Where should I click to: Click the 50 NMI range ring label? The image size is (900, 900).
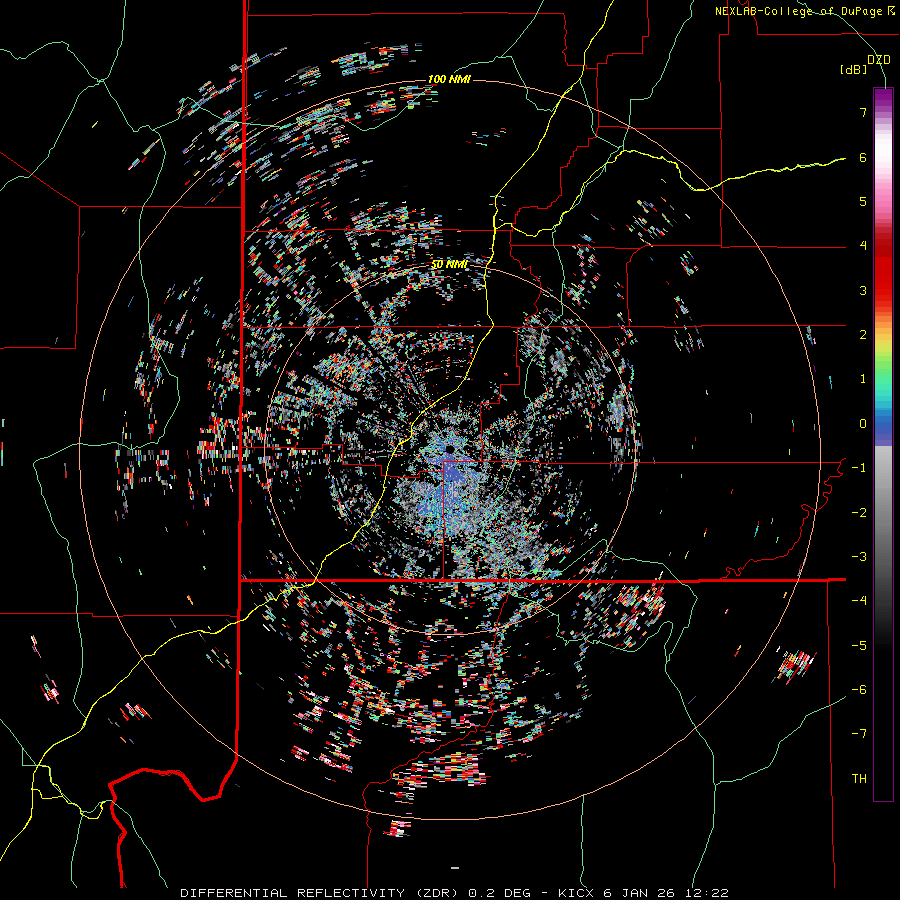(x=449, y=265)
